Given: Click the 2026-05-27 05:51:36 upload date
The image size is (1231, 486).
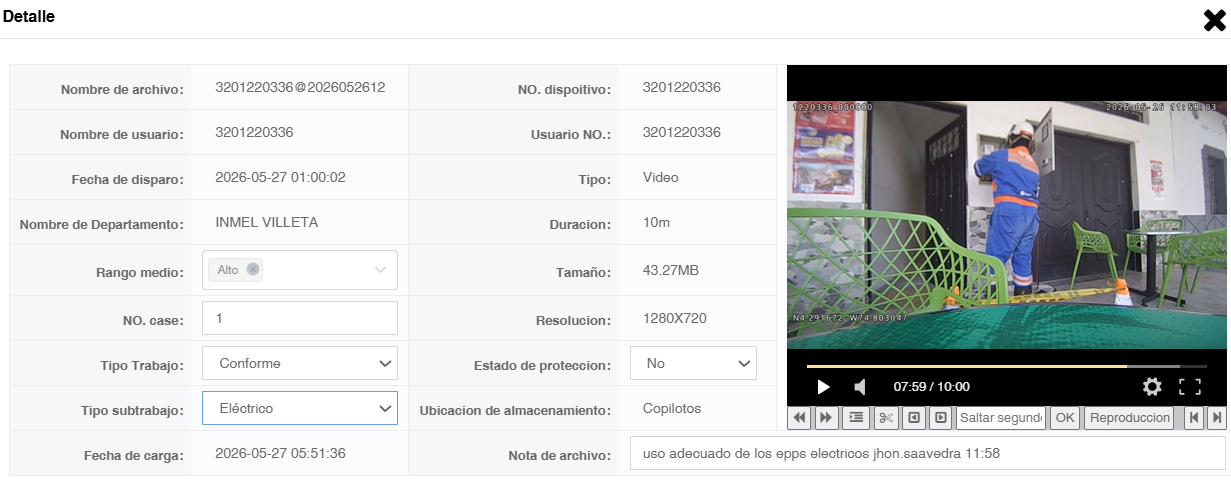Looking at the screenshot, I should coord(280,453).
